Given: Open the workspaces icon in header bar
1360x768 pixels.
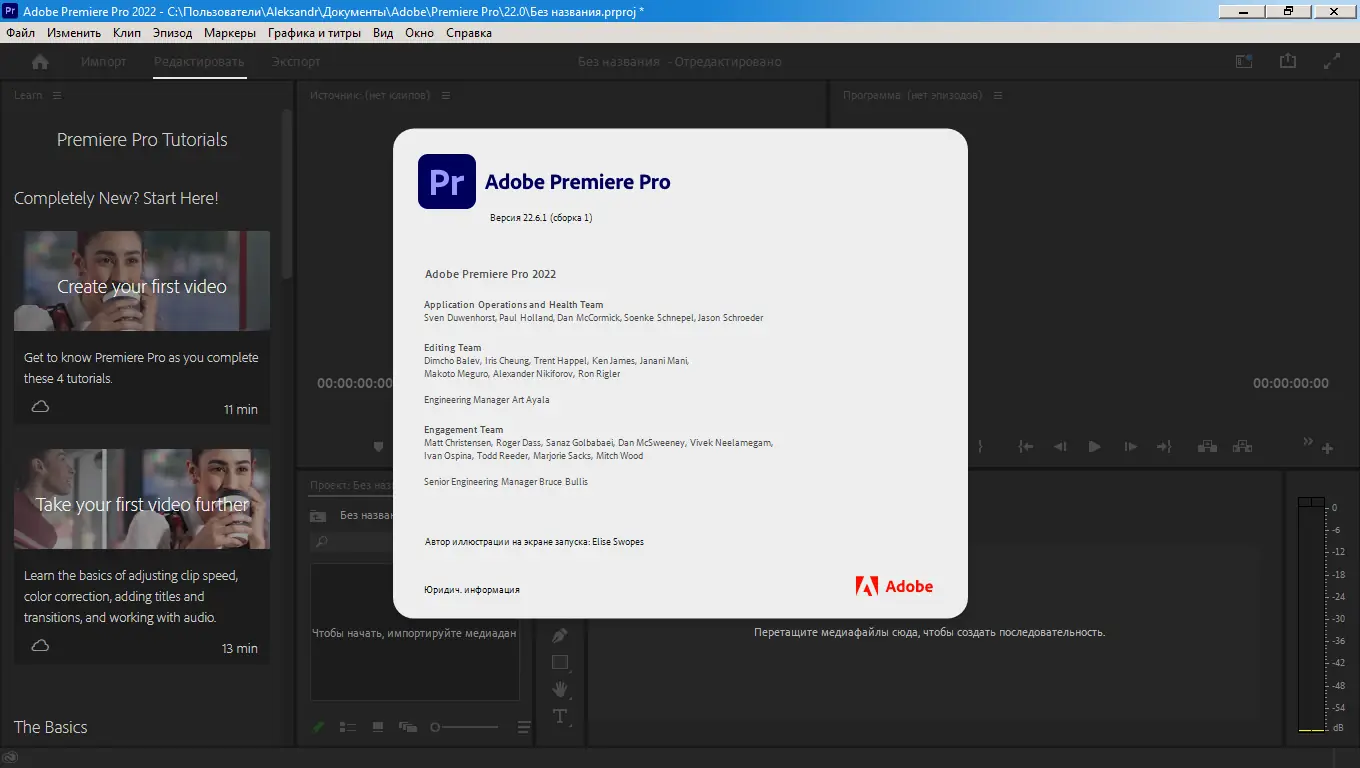Looking at the screenshot, I should tap(1244, 61).
